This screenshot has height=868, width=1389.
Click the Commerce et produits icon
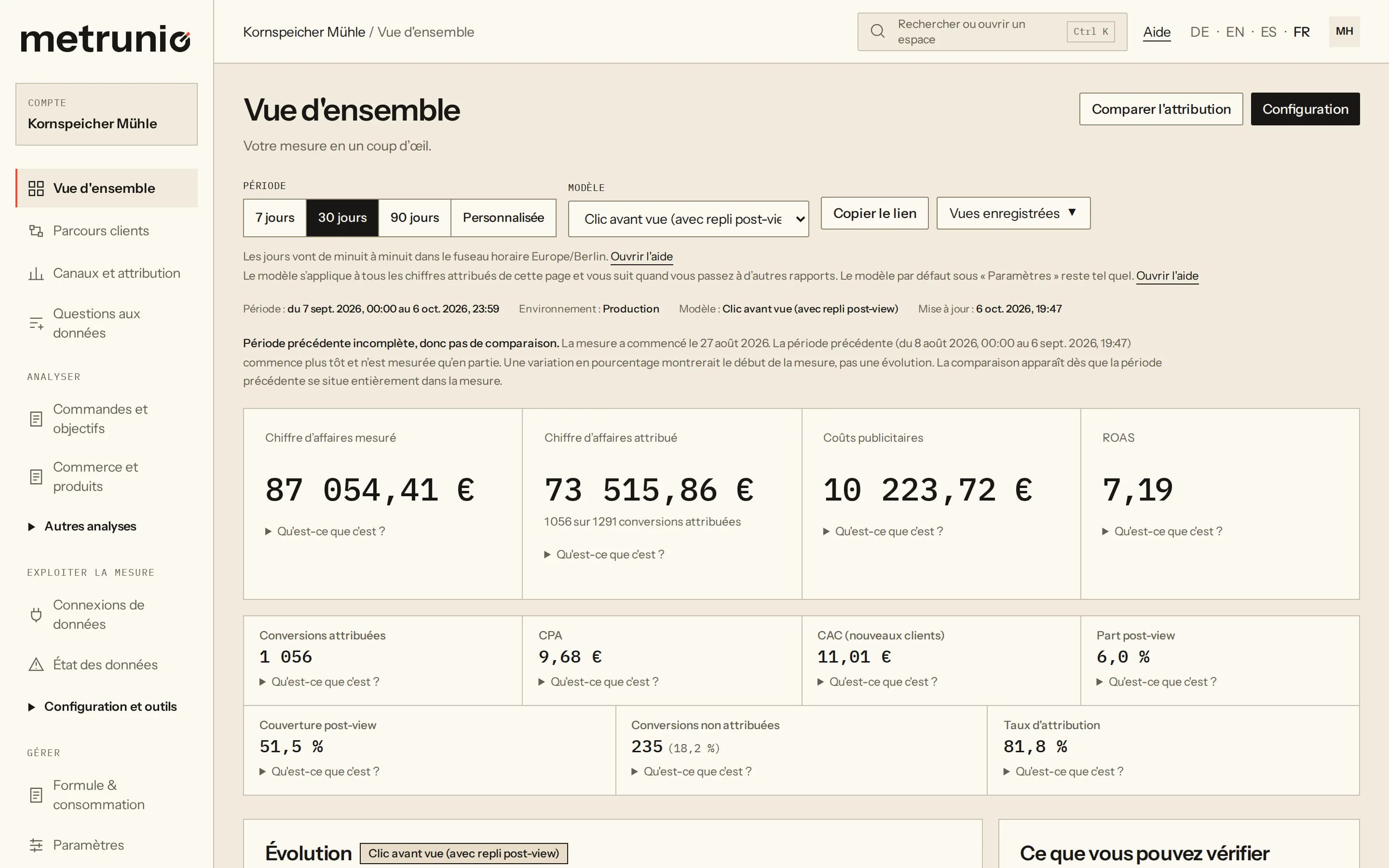[36, 476]
